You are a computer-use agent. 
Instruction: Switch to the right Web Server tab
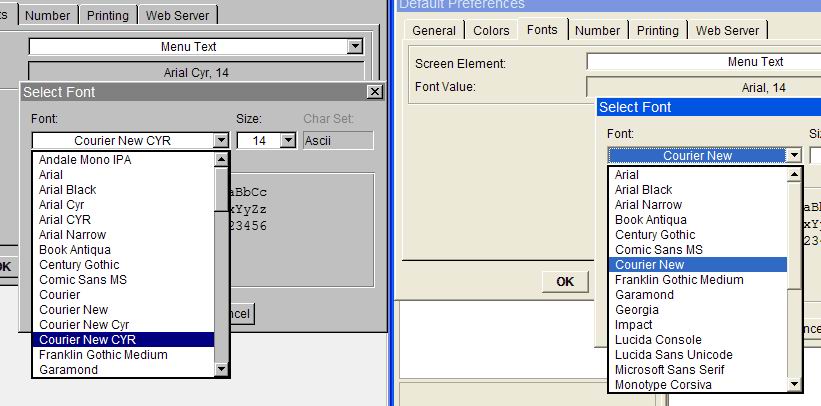click(729, 31)
